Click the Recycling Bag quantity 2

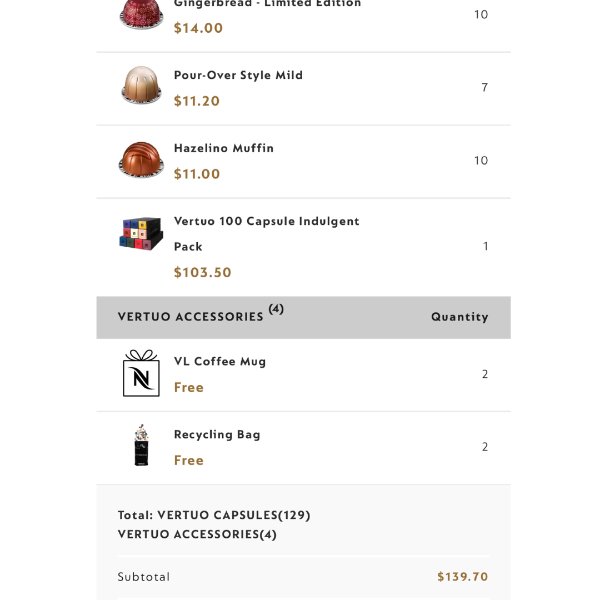click(485, 447)
